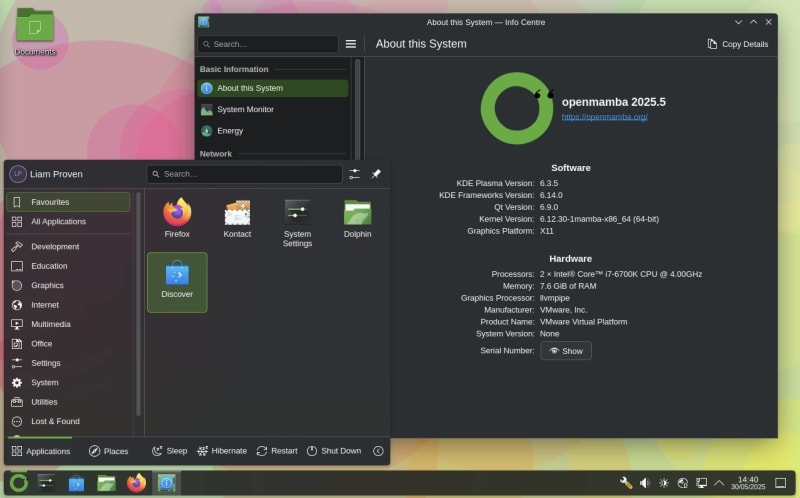Open the openmamba.org website link
The image size is (800, 498).
[x=604, y=117]
